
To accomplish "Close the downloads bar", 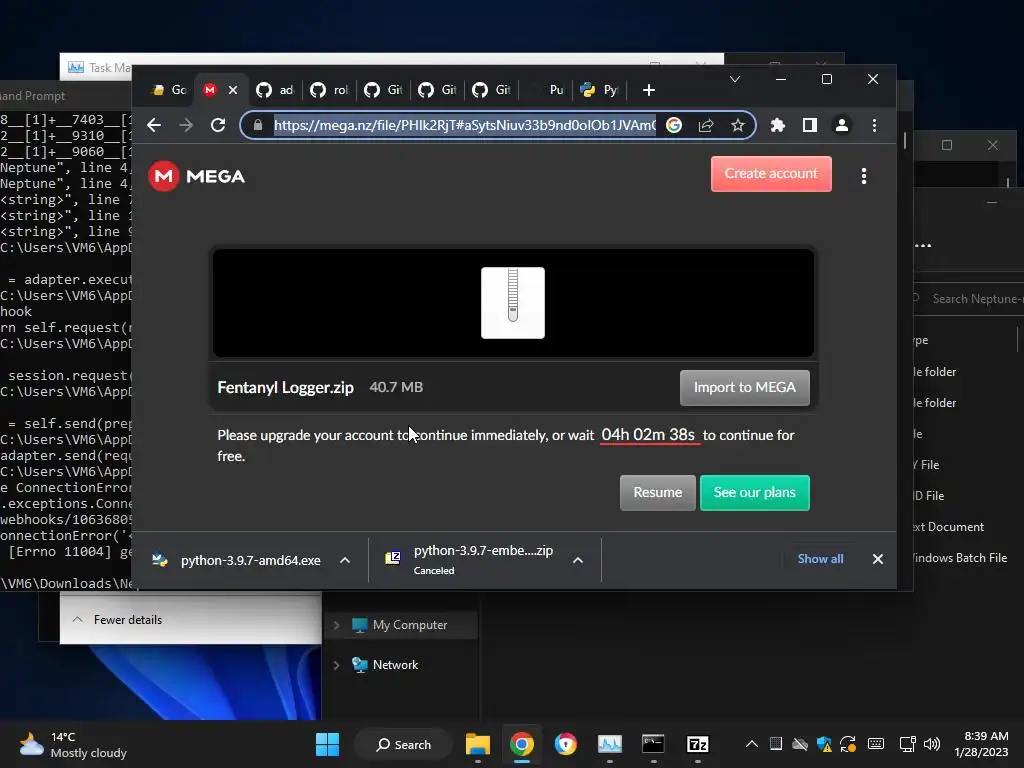I will click(878, 559).
